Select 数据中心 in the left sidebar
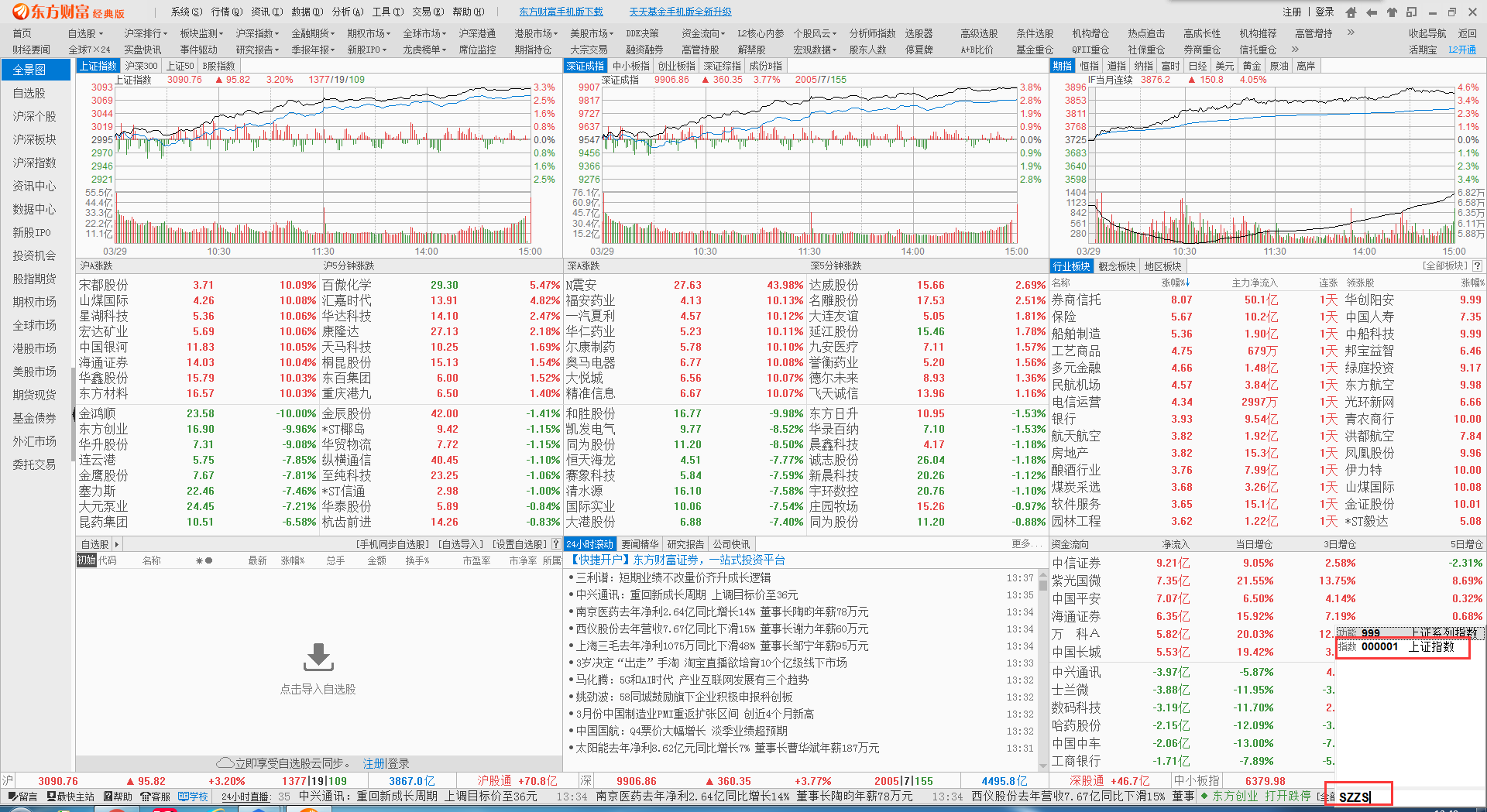1487x812 pixels. click(x=35, y=209)
